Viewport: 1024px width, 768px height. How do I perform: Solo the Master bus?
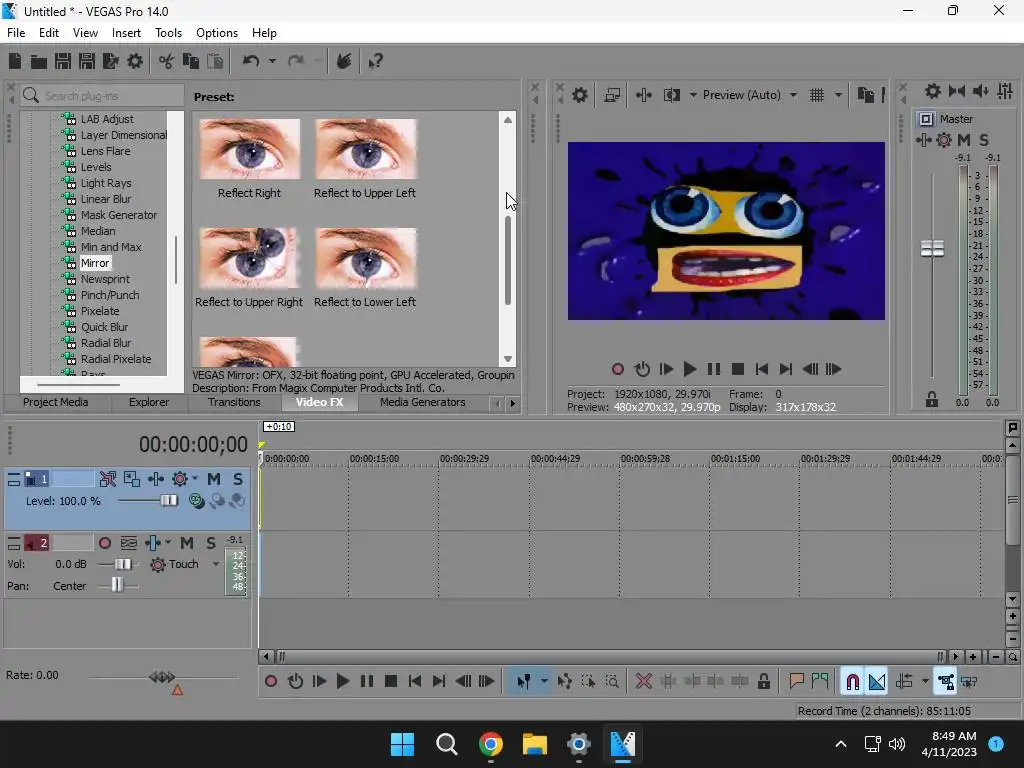pyautogui.click(x=984, y=140)
